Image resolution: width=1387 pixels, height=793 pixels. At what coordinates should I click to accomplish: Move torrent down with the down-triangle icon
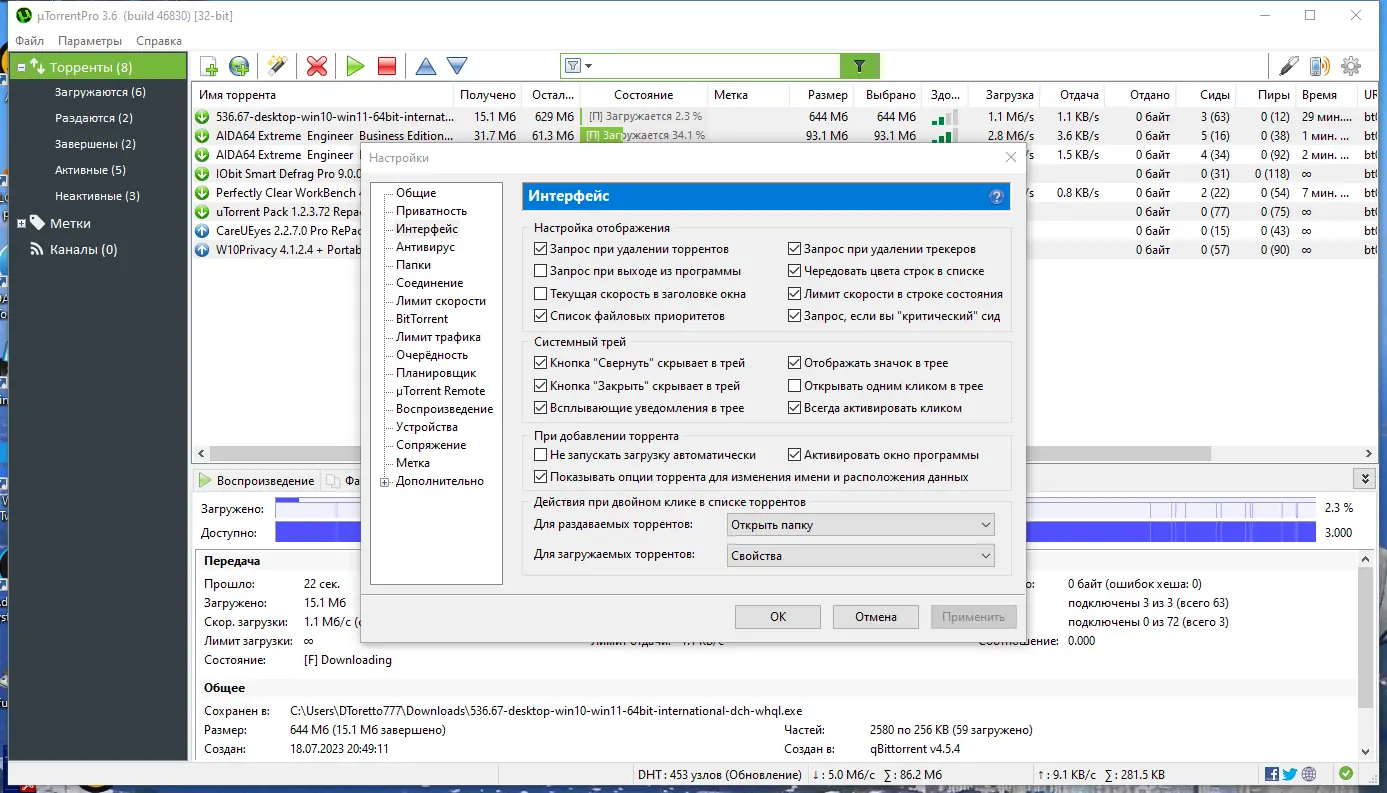click(x=457, y=67)
